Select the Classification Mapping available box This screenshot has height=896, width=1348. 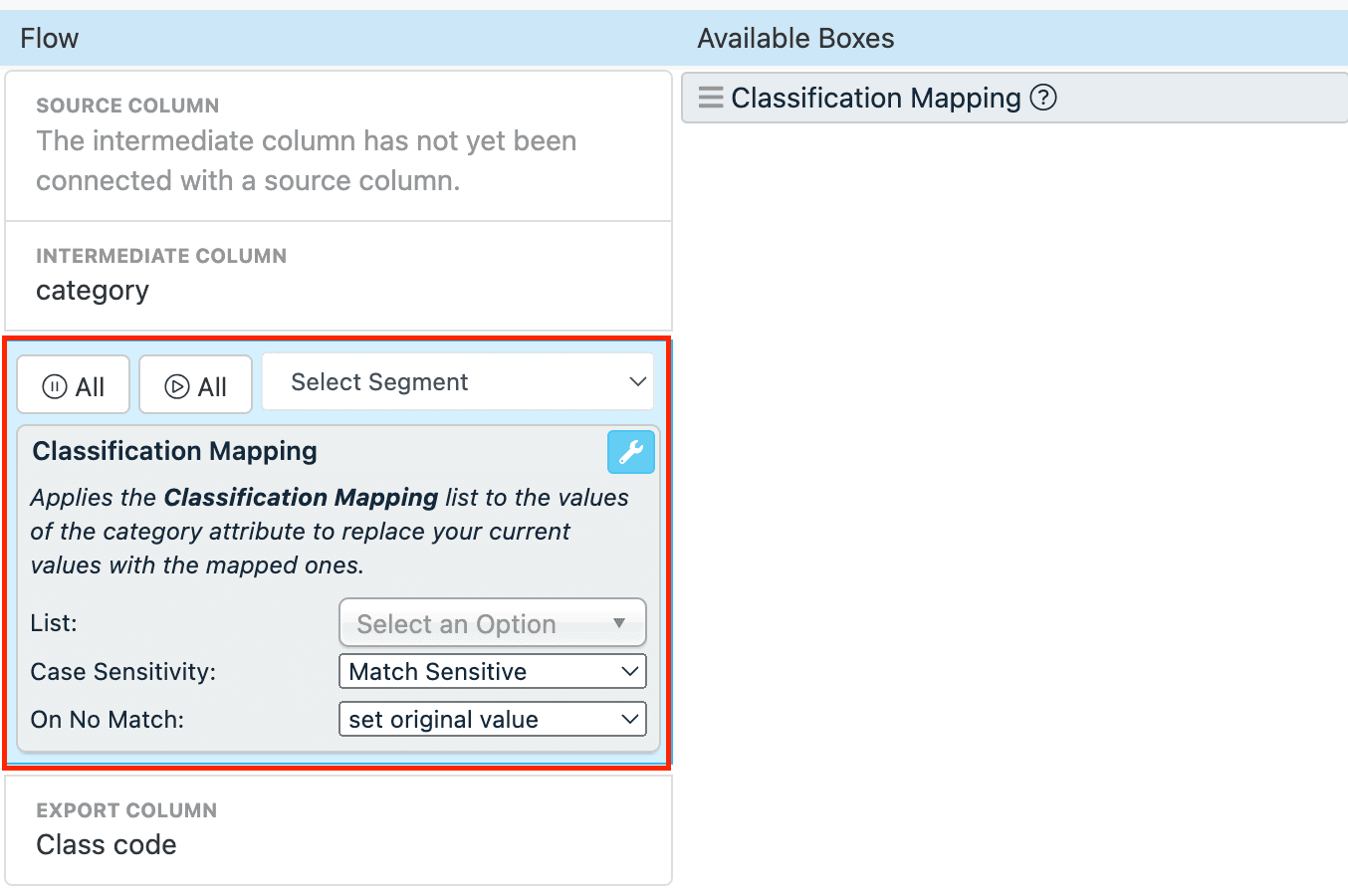point(876,98)
